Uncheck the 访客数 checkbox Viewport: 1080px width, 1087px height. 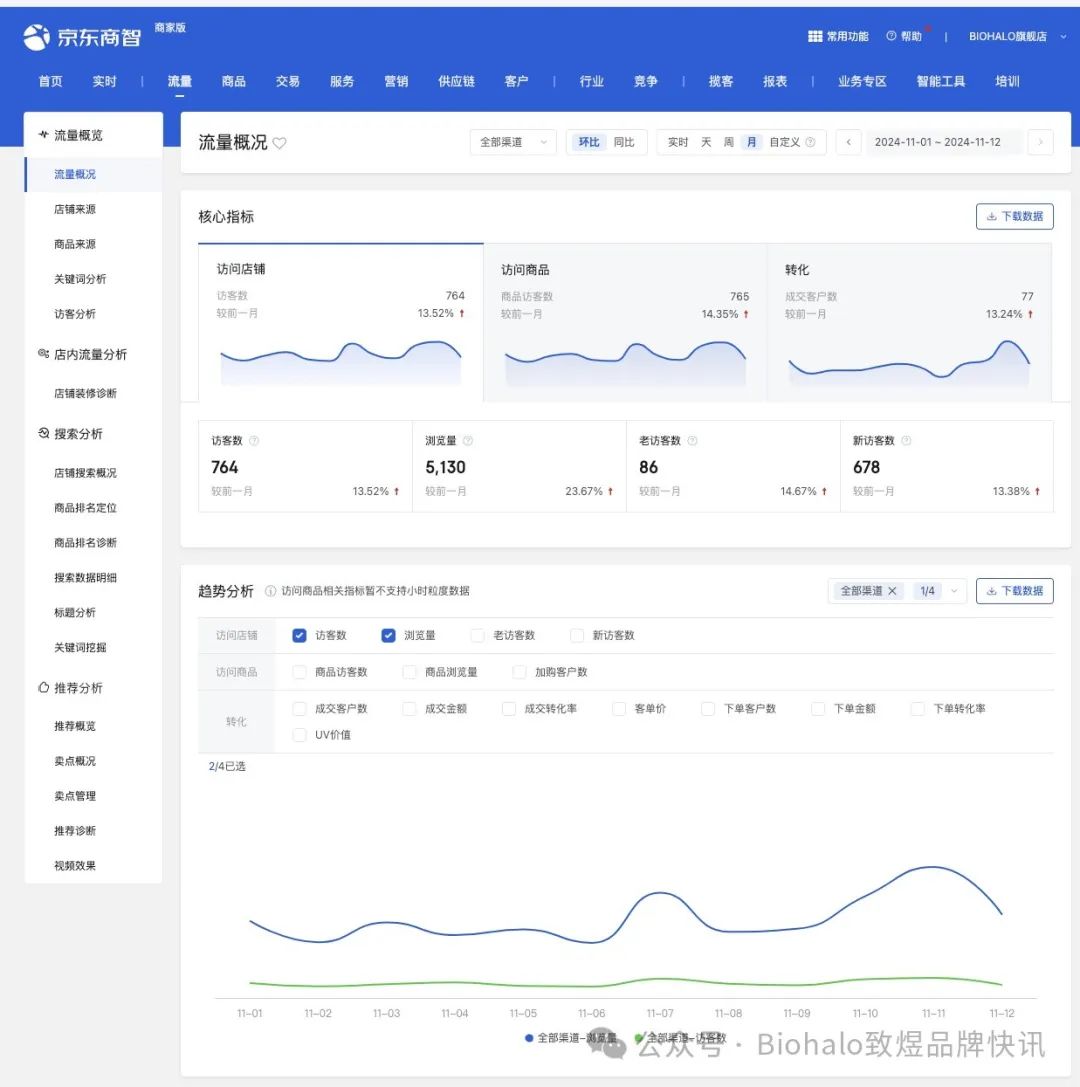(299, 636)
